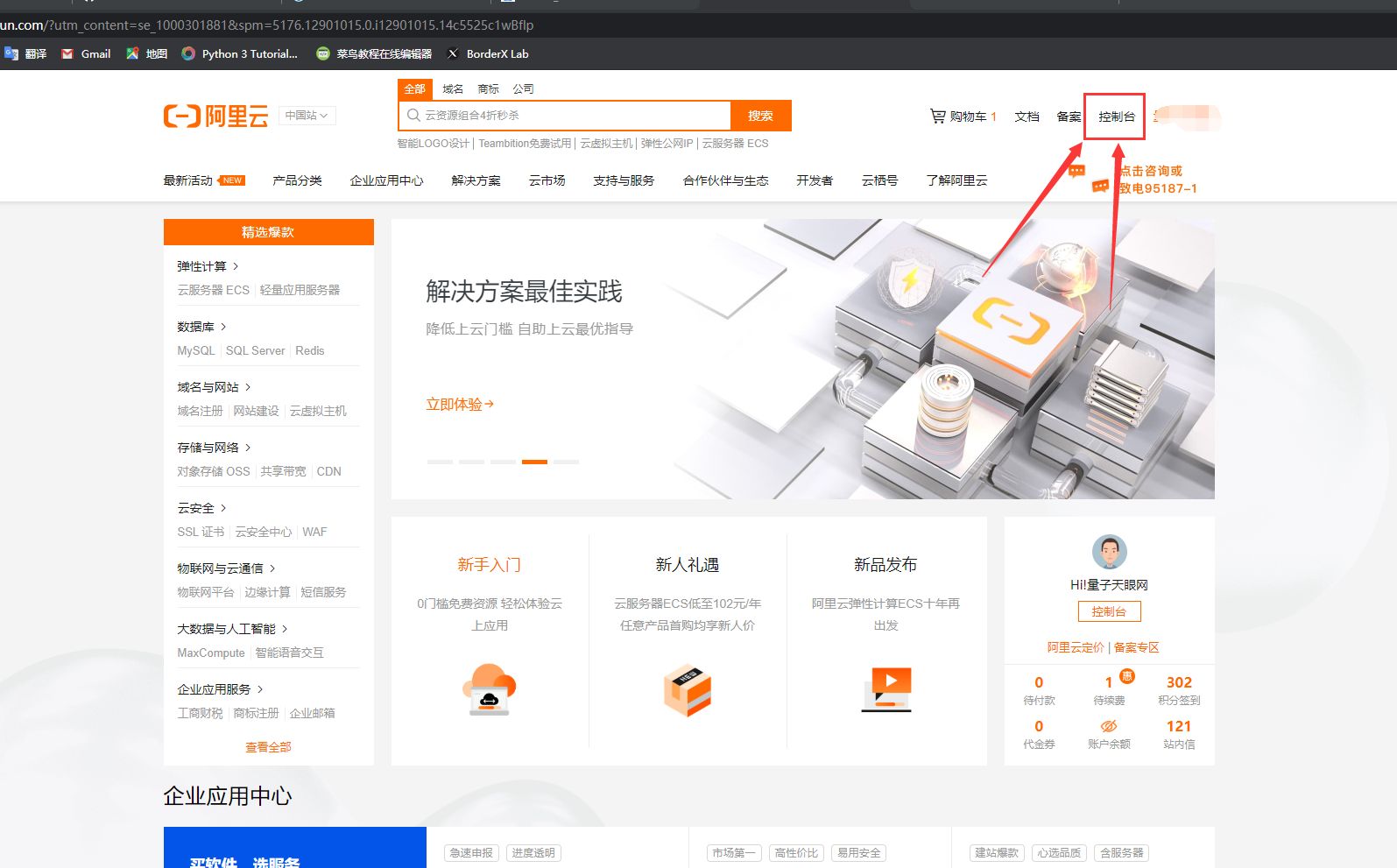Image resolution: width=1397 pixels, height=868 pixels.
Task: Click 控制台 button under user avatar
Action: (x=1109, y=611)
